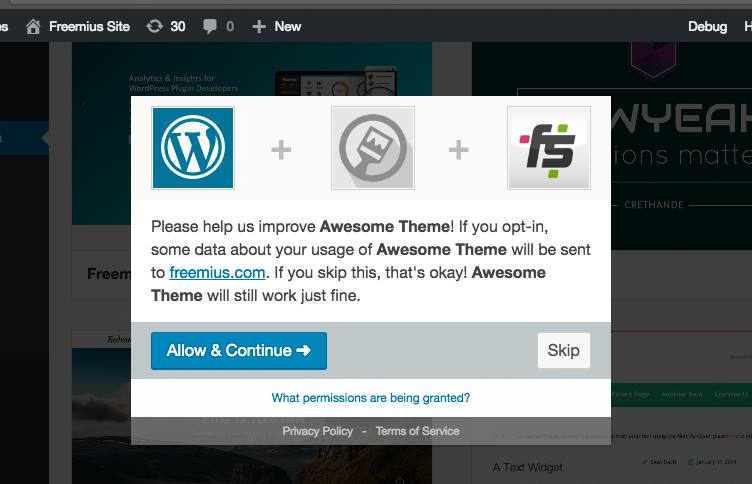
Task: Click the A Text Widget post title
Action: (528, 467)
